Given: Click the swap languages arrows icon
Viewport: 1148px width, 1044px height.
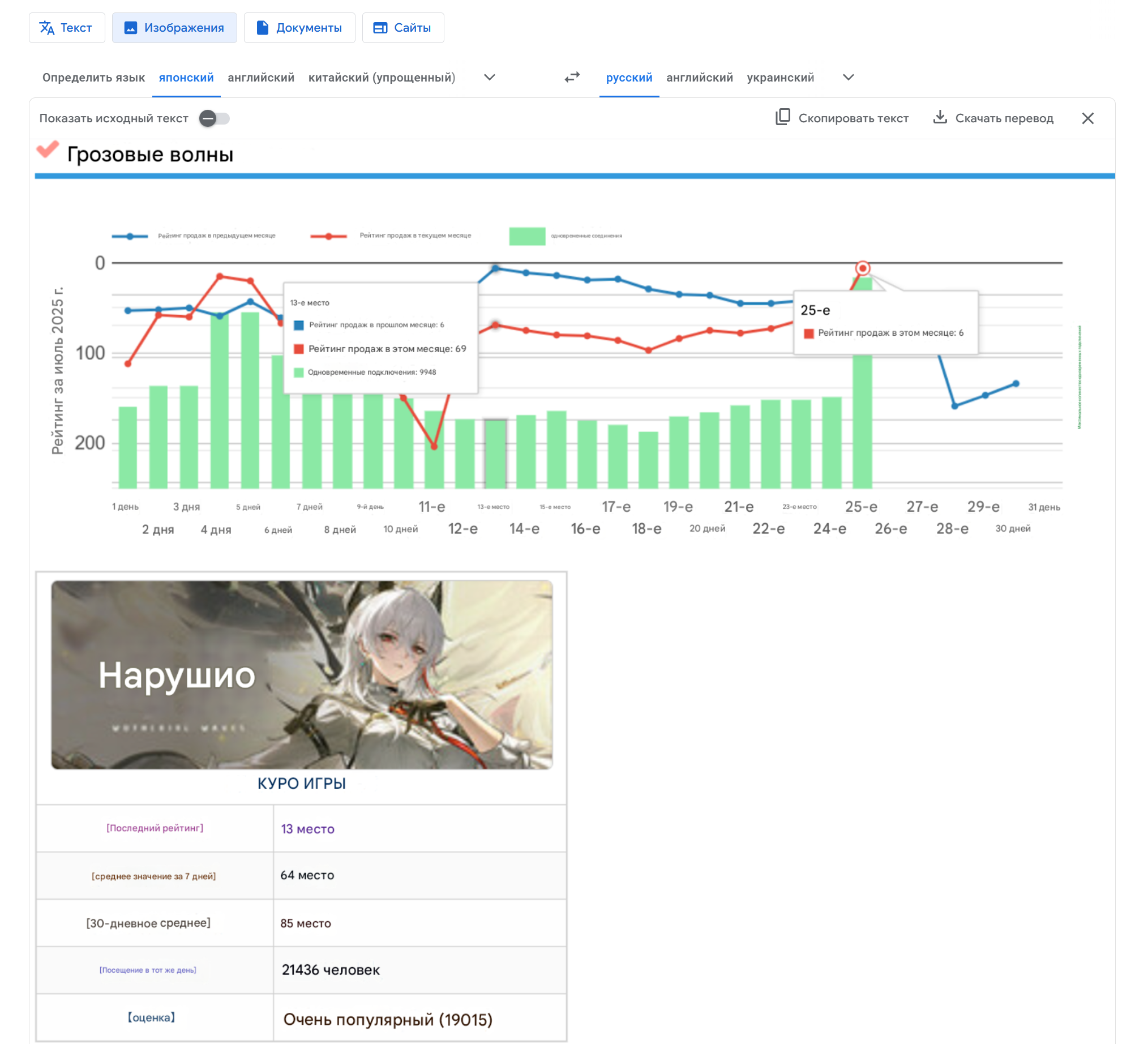Looking at the screenshot, I should tap(572, 77).
